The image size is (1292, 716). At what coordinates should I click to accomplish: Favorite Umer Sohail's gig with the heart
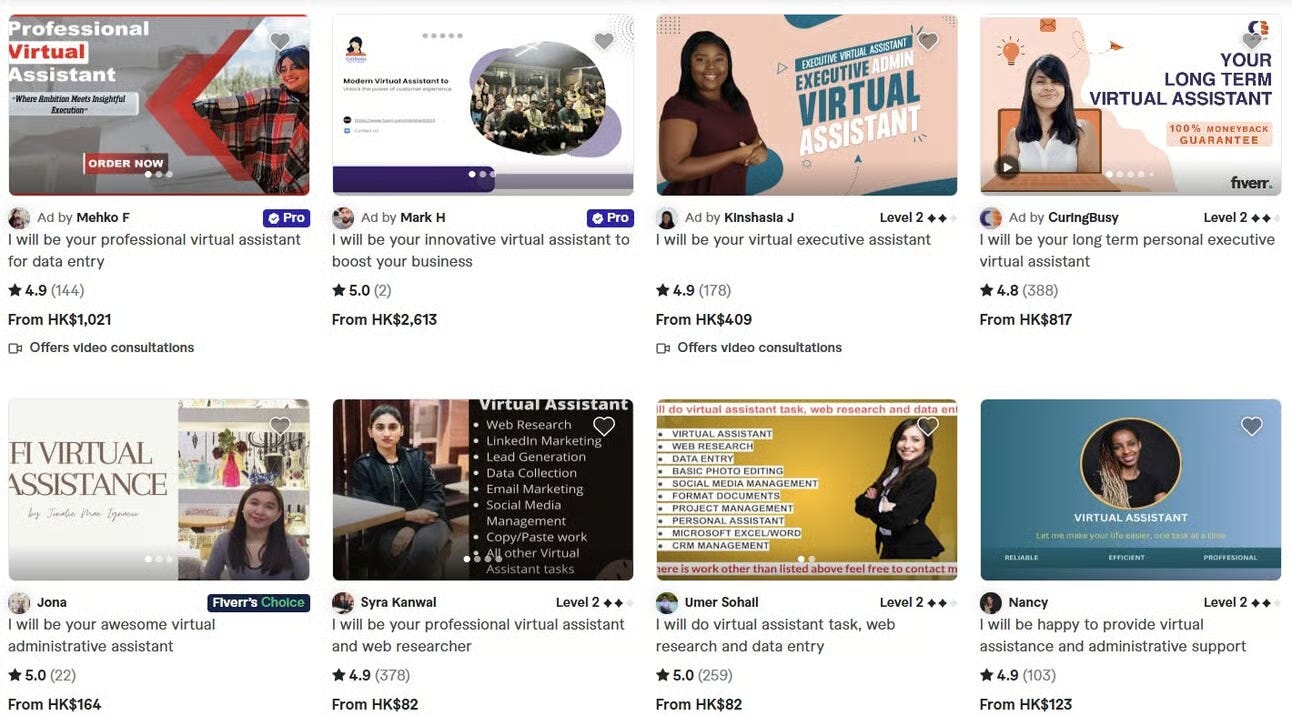(928, 426)
